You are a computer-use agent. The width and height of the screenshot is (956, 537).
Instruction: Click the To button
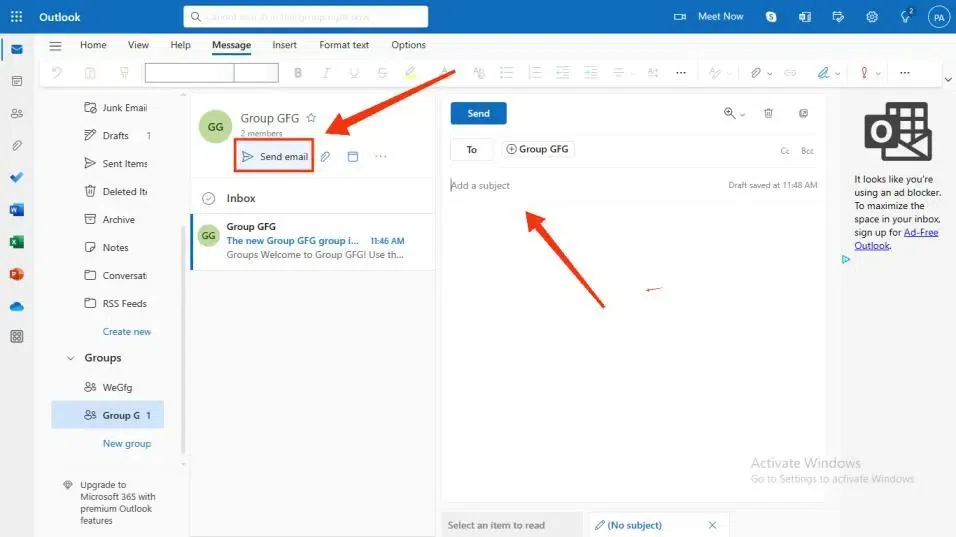[471, 149]
